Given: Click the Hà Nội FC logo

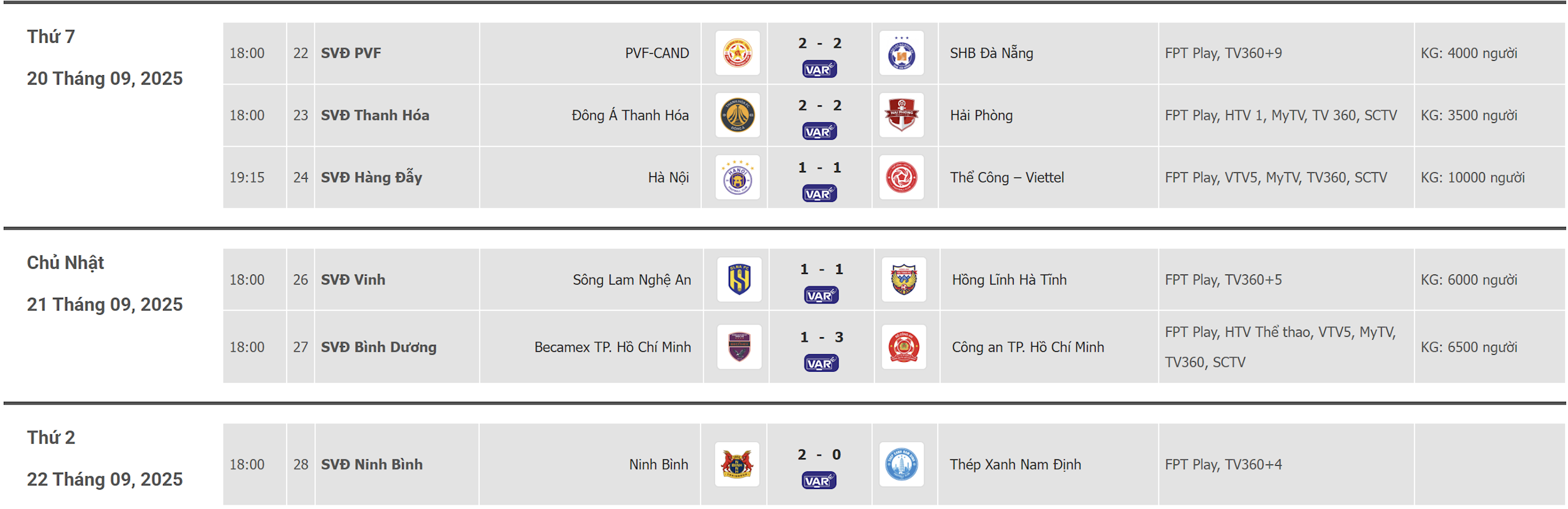Looking at the screenshot, I should click(x=738, y=177).
